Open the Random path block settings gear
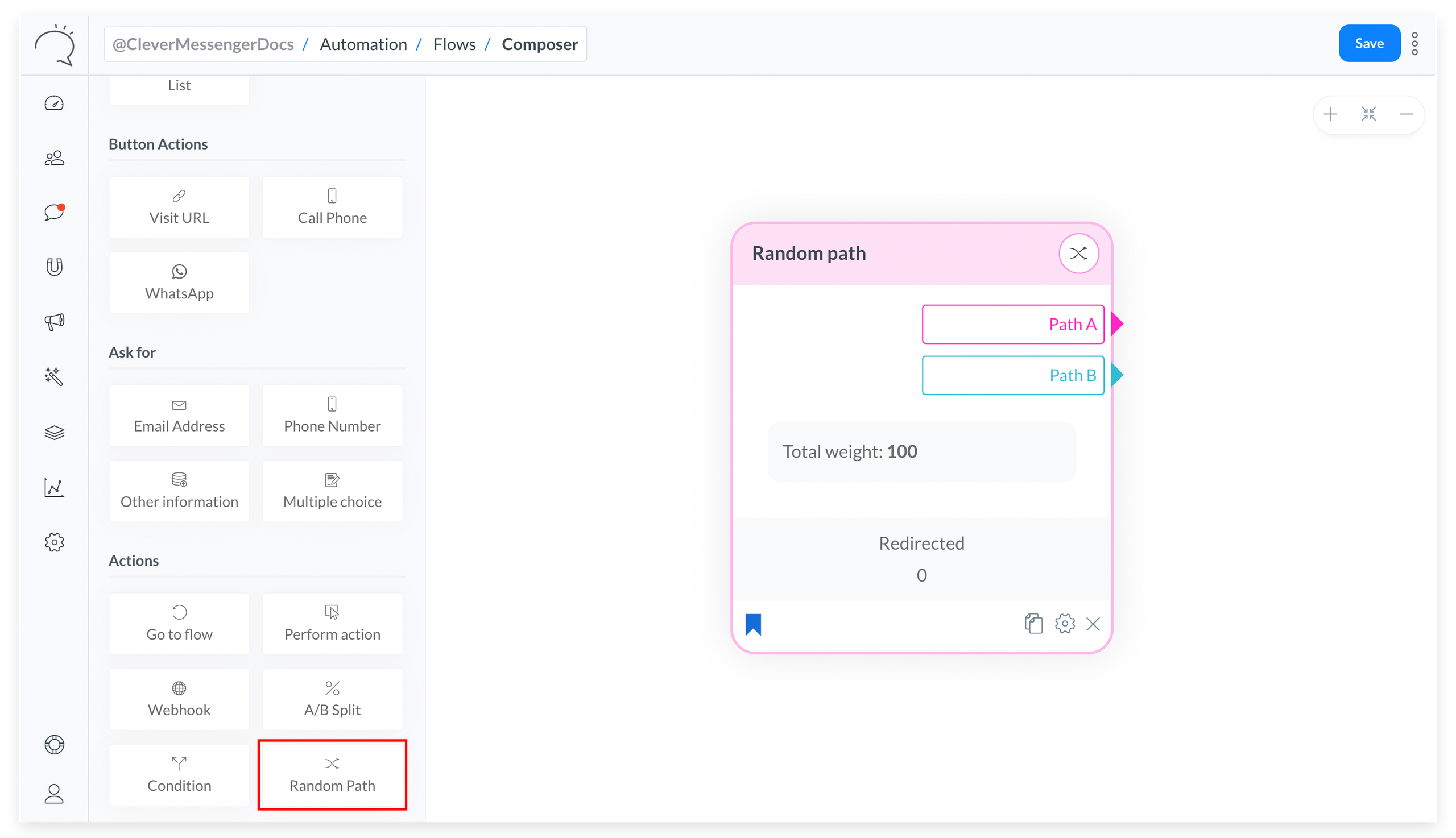Image resolution: width=1456 pixels, height=838 pixels. pos(1065,624)
